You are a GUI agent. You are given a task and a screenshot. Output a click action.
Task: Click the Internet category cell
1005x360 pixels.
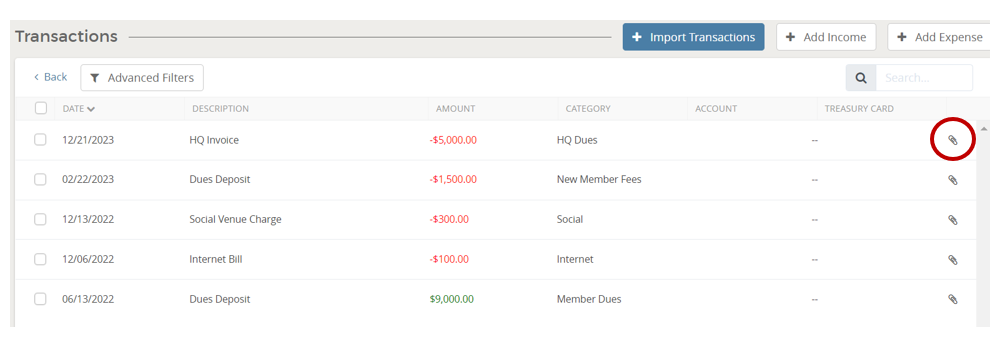tap(575, 259)
